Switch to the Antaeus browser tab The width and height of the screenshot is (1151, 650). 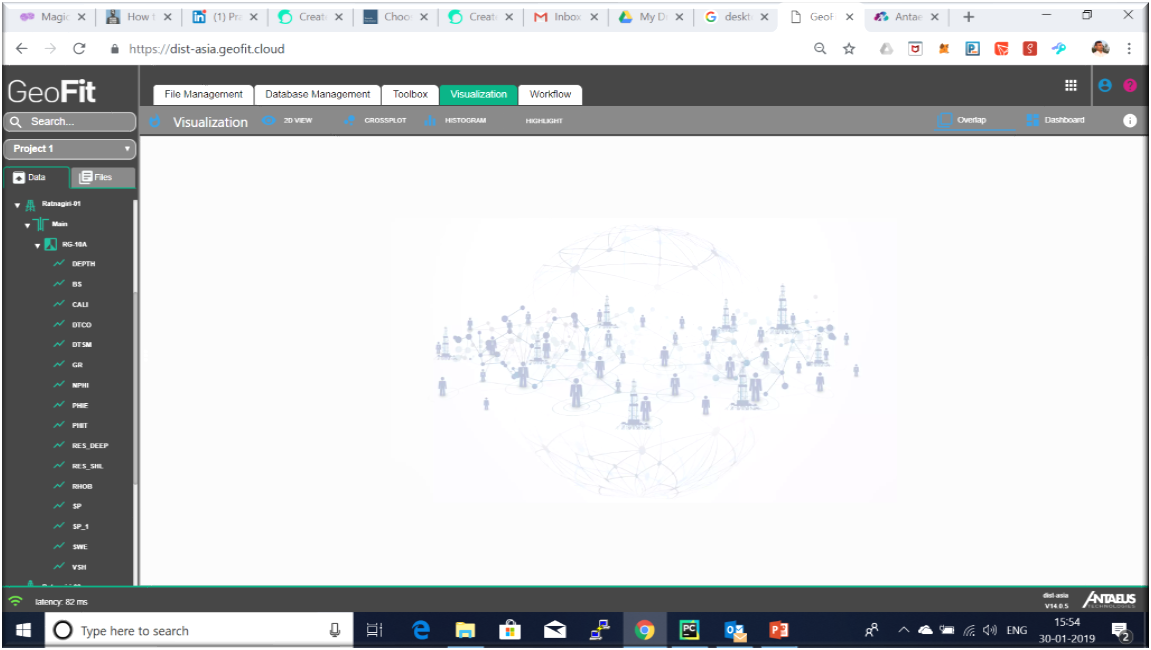(906, 16)
